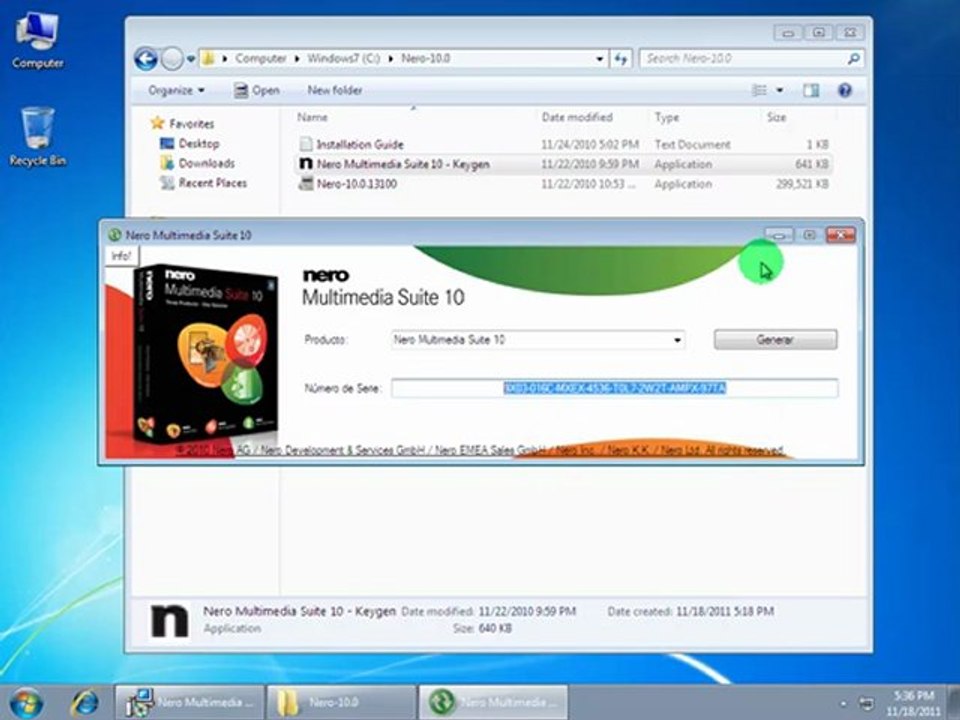The height and width of the screenshot is (720, 960).
Task: Launch Internet Explorer from the taskbar
Action: [84, 702]
